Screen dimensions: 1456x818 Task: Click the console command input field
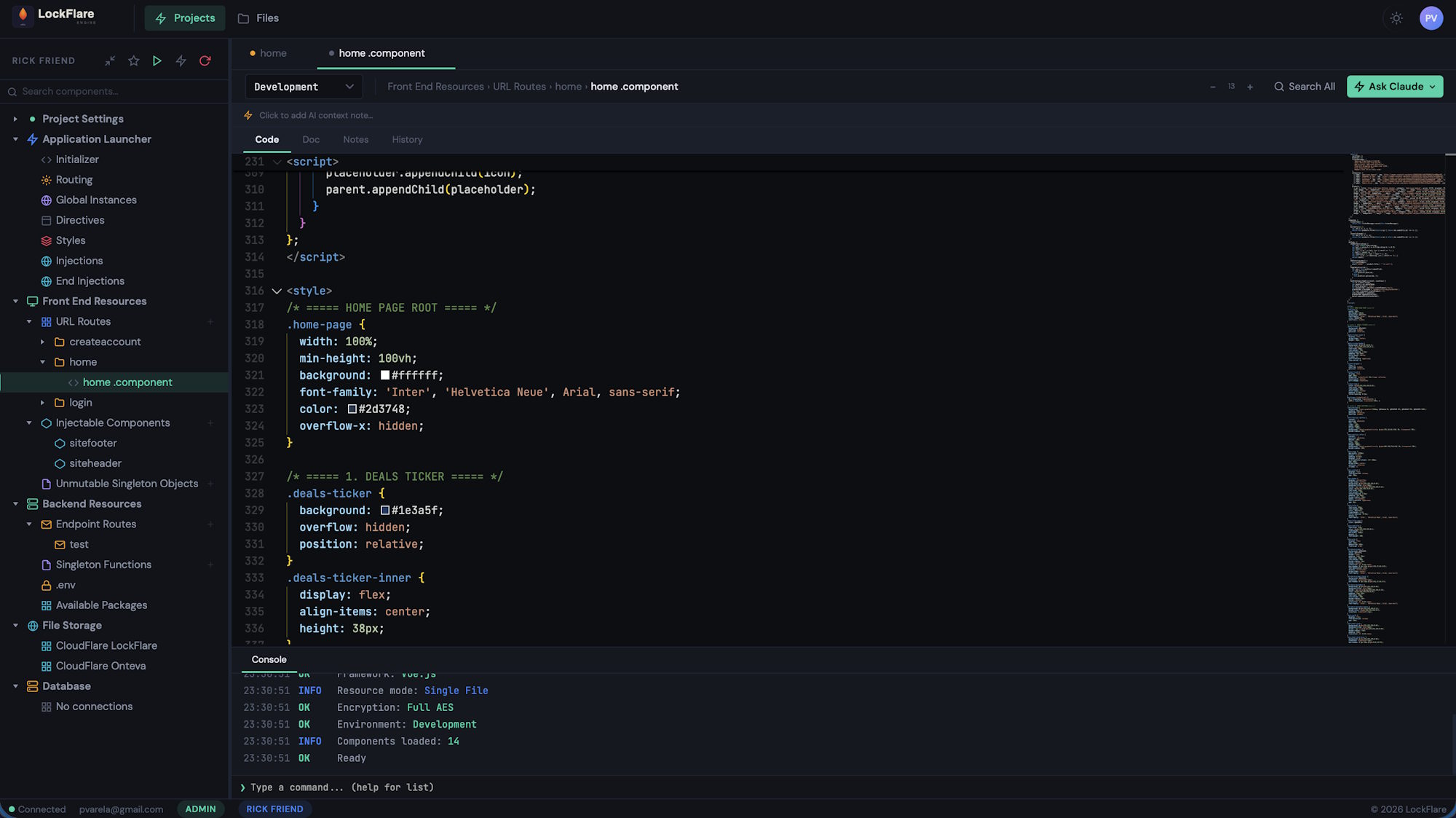[x=844, y=787]
